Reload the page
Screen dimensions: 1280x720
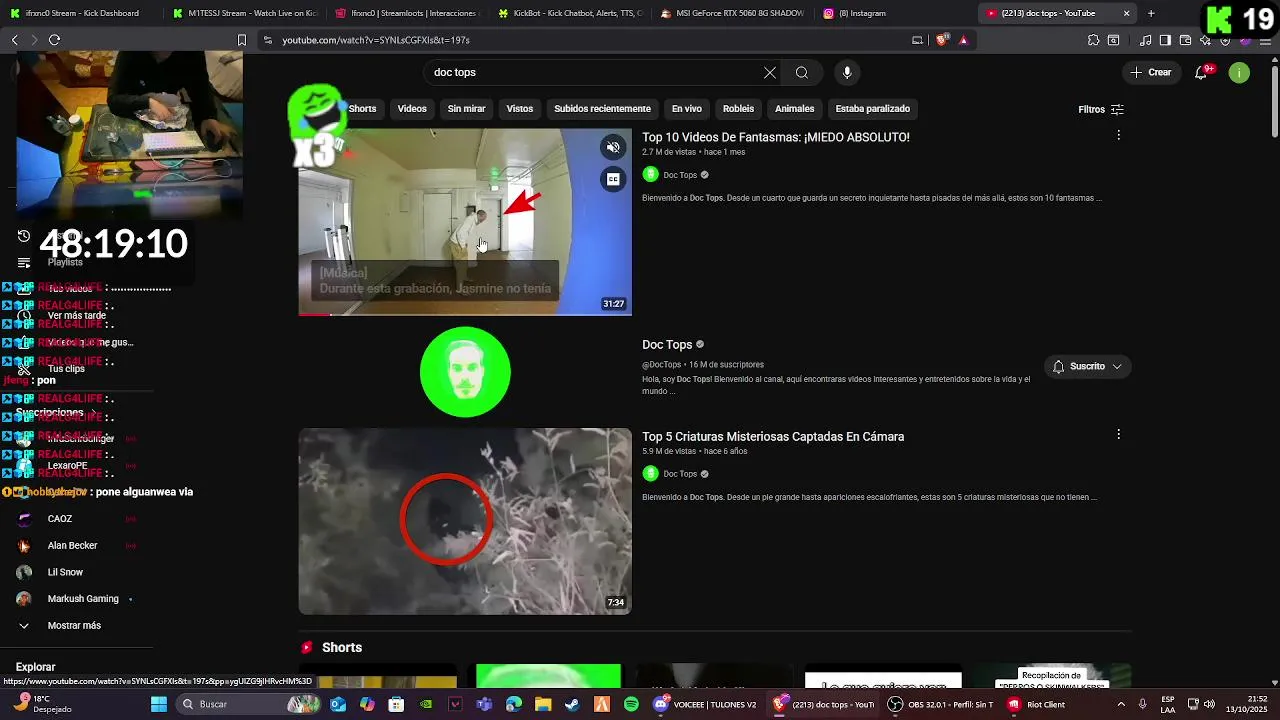click(x=54, y=40)
